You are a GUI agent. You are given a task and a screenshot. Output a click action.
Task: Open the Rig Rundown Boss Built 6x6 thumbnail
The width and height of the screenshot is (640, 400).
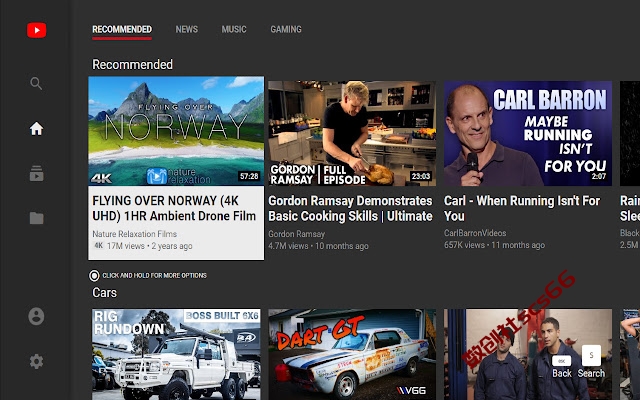click(x=176, y=354)
